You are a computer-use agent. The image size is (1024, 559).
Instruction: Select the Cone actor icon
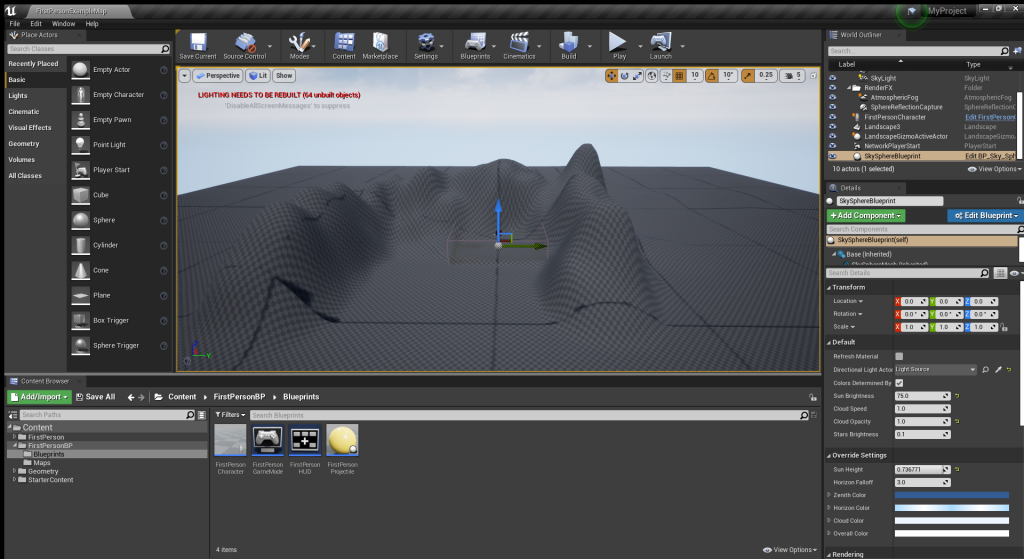point(80,270)
